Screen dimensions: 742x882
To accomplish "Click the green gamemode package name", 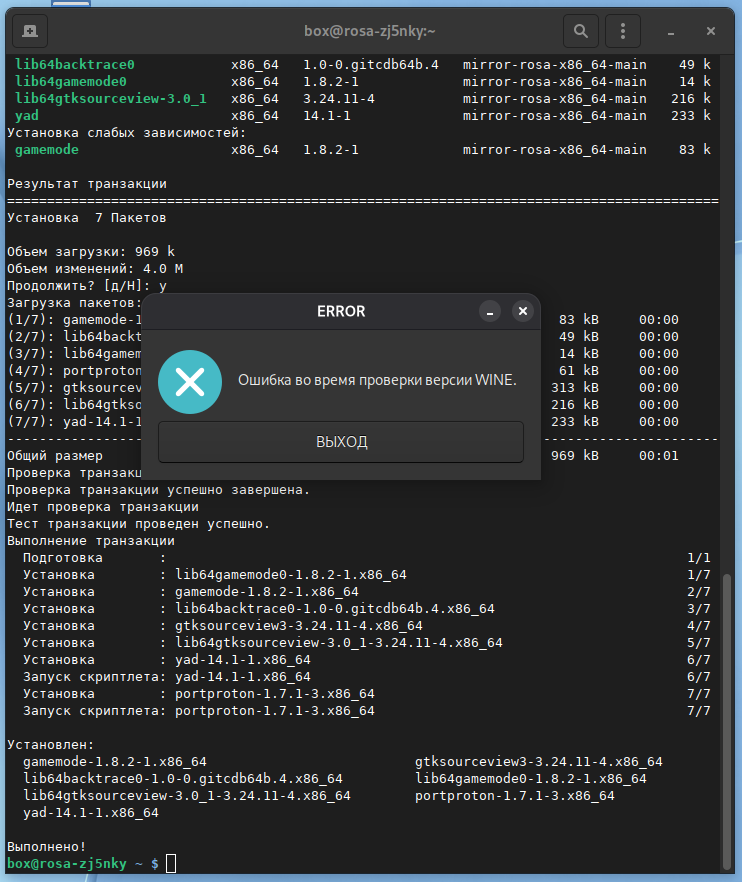I will 47,150.
